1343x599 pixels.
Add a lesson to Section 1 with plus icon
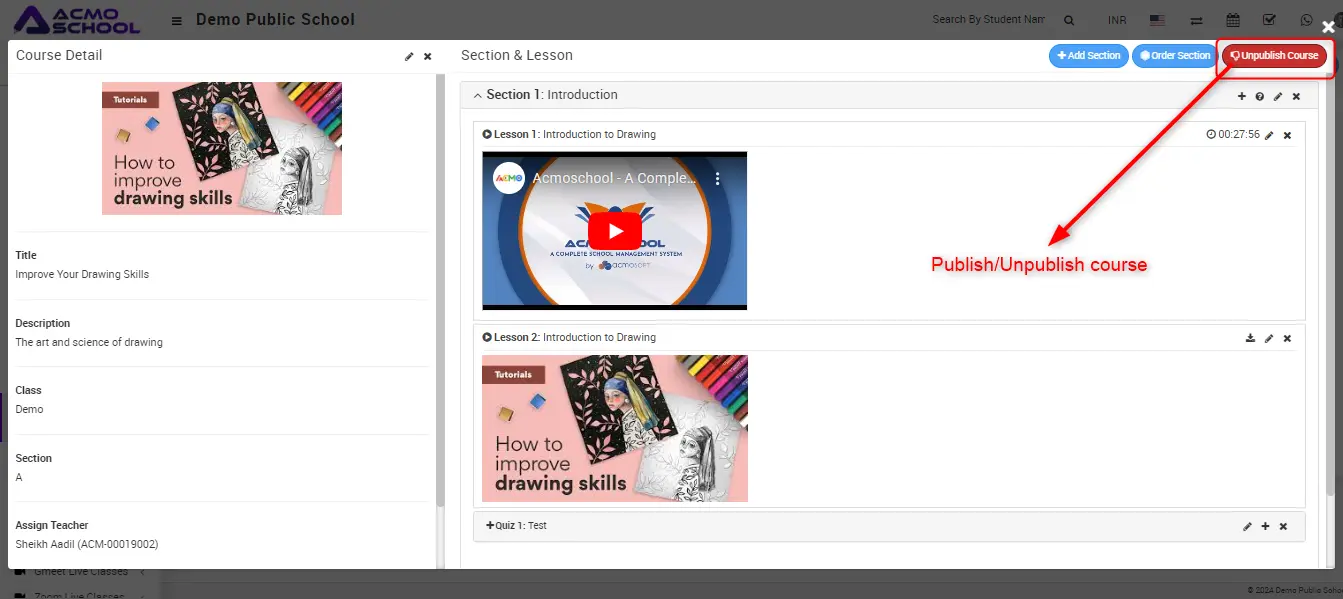1242,97
